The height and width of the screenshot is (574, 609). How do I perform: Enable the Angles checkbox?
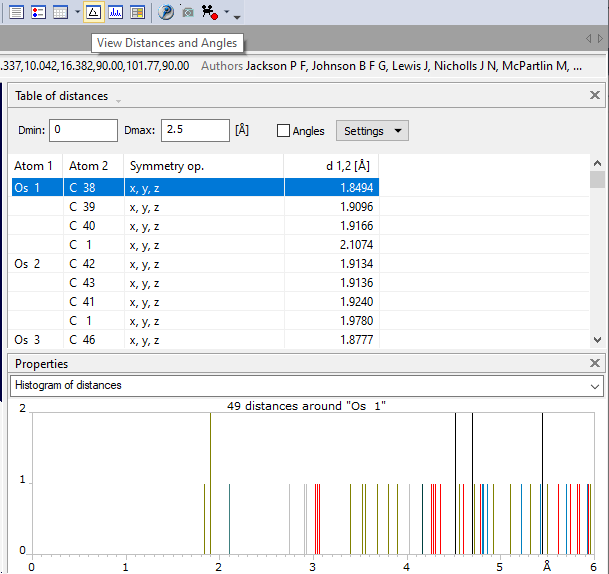pyautogui.click(x=283, y=131)
